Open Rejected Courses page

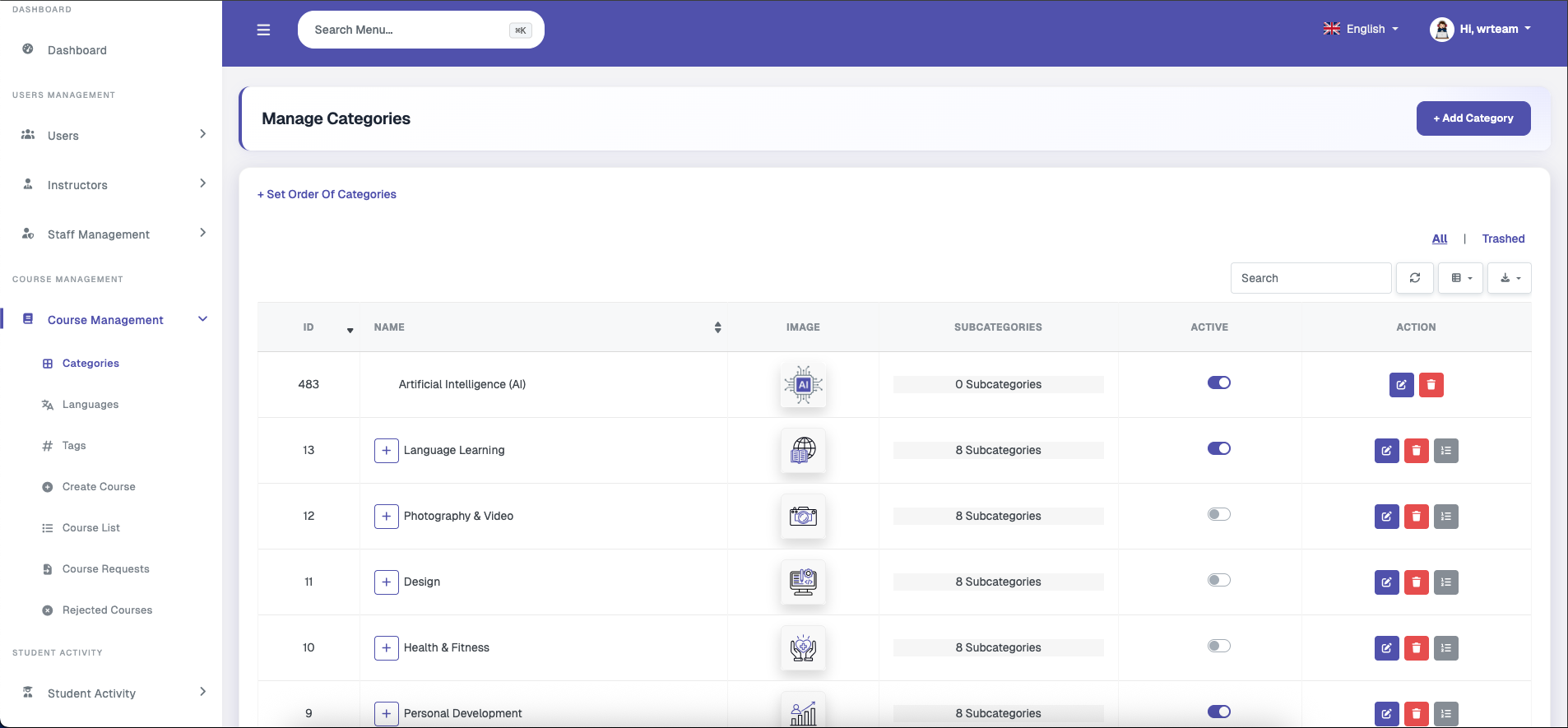[x=107, y=610]
